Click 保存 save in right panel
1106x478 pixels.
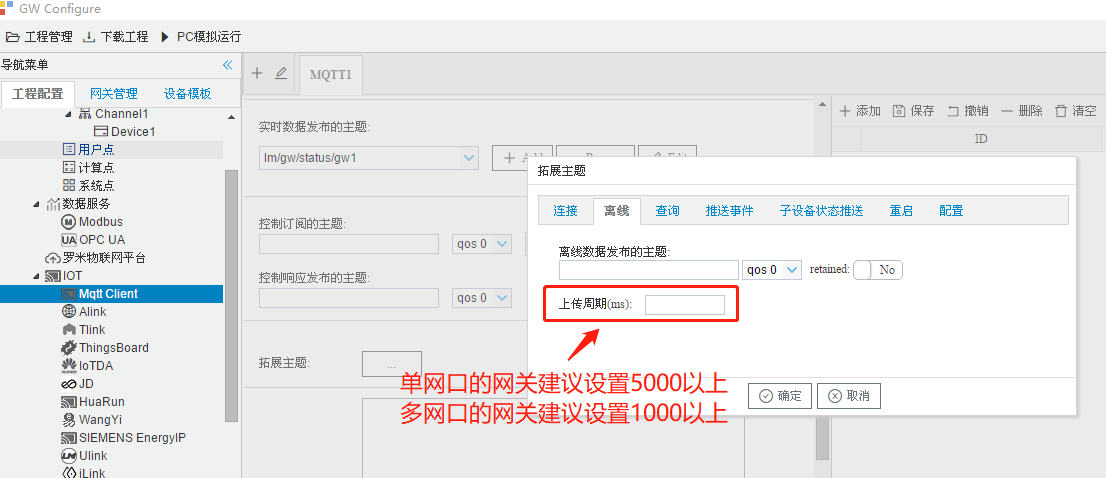913,111
